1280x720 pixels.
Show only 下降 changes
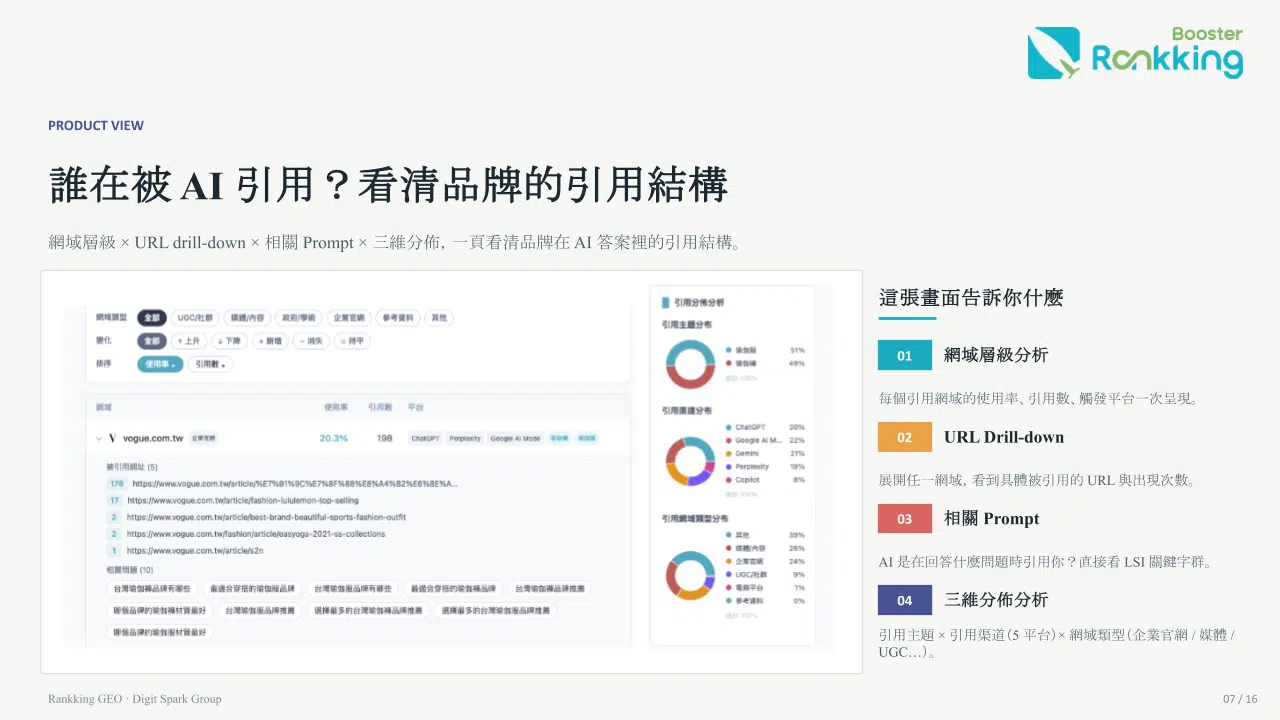point(231,341)
